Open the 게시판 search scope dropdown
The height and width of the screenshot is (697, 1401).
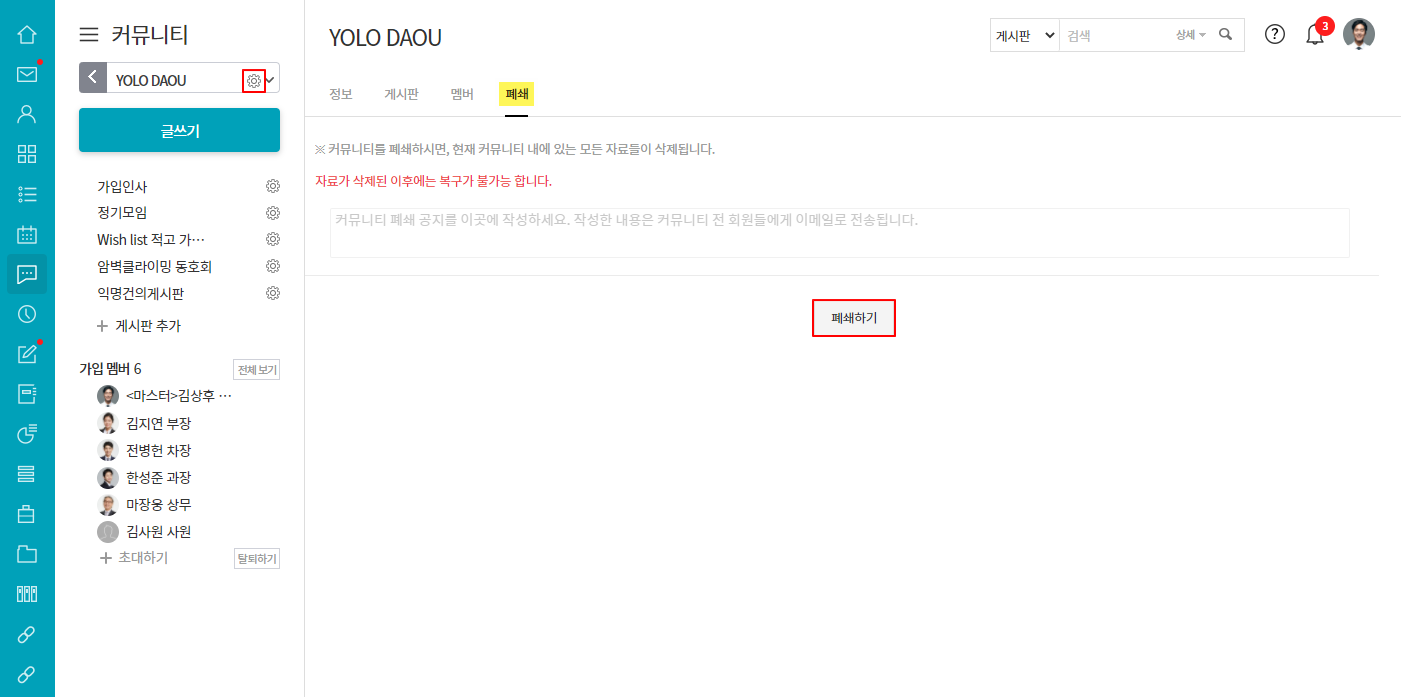(1025, 35)
